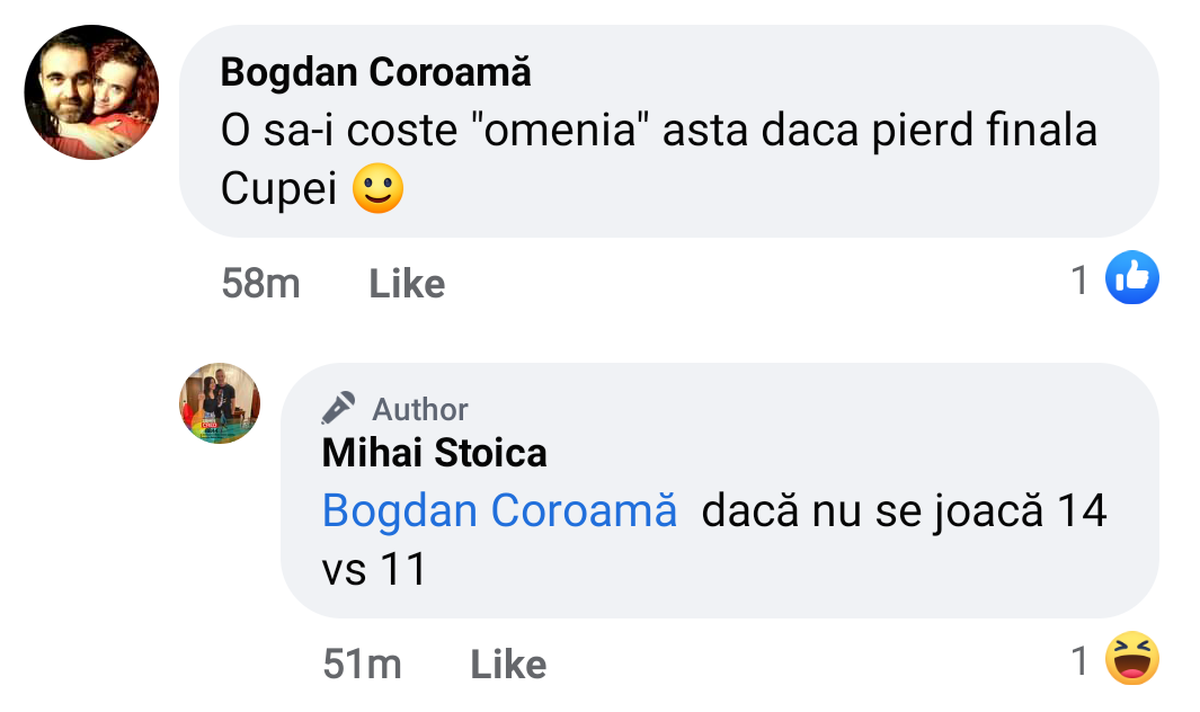Like Bogdan Coroamă's comment

[405, 283]
